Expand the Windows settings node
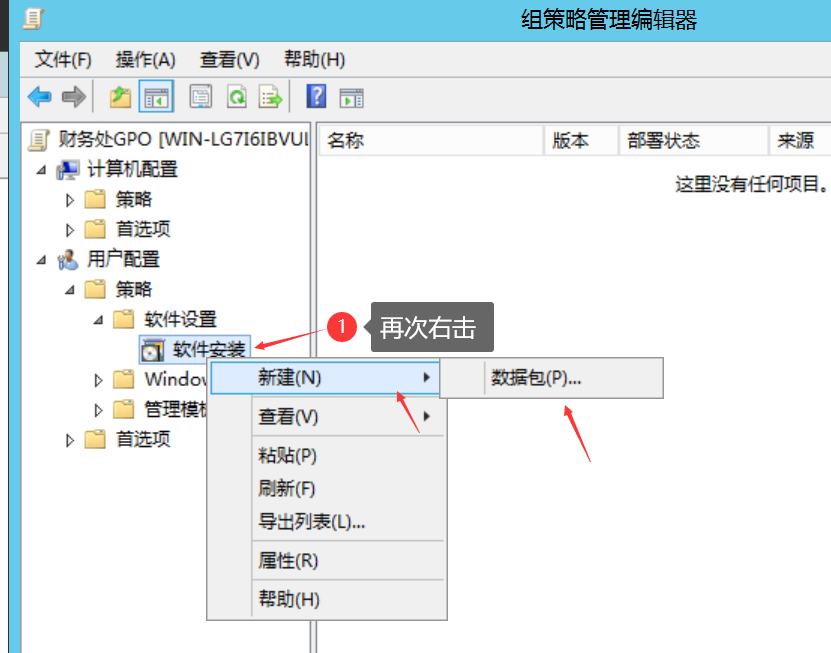The image size is (831, 653). pyautogui.click(x=98, y=380)
